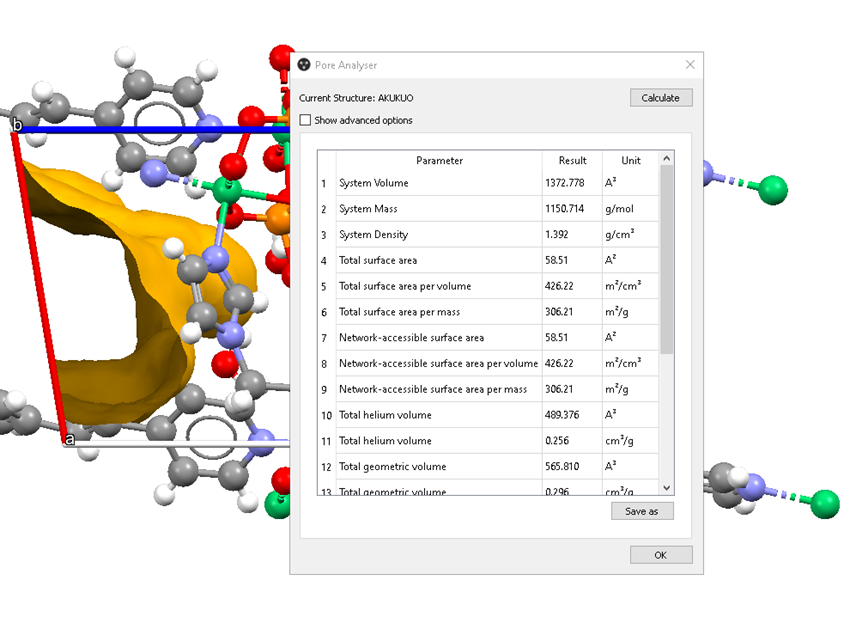Click the table vertical scrollbar thumb
The width and height of the screenshot is (850, 617).
pos(667,260)
